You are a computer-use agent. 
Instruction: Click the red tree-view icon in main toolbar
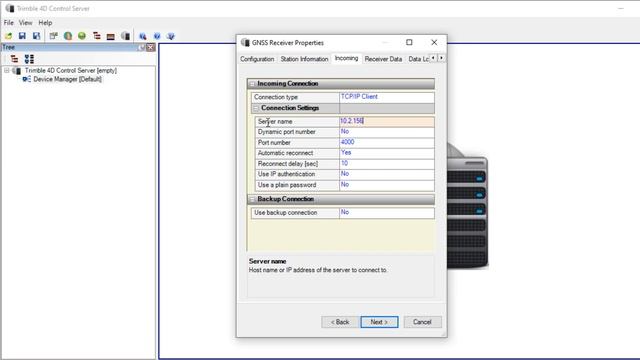[97, 36]
